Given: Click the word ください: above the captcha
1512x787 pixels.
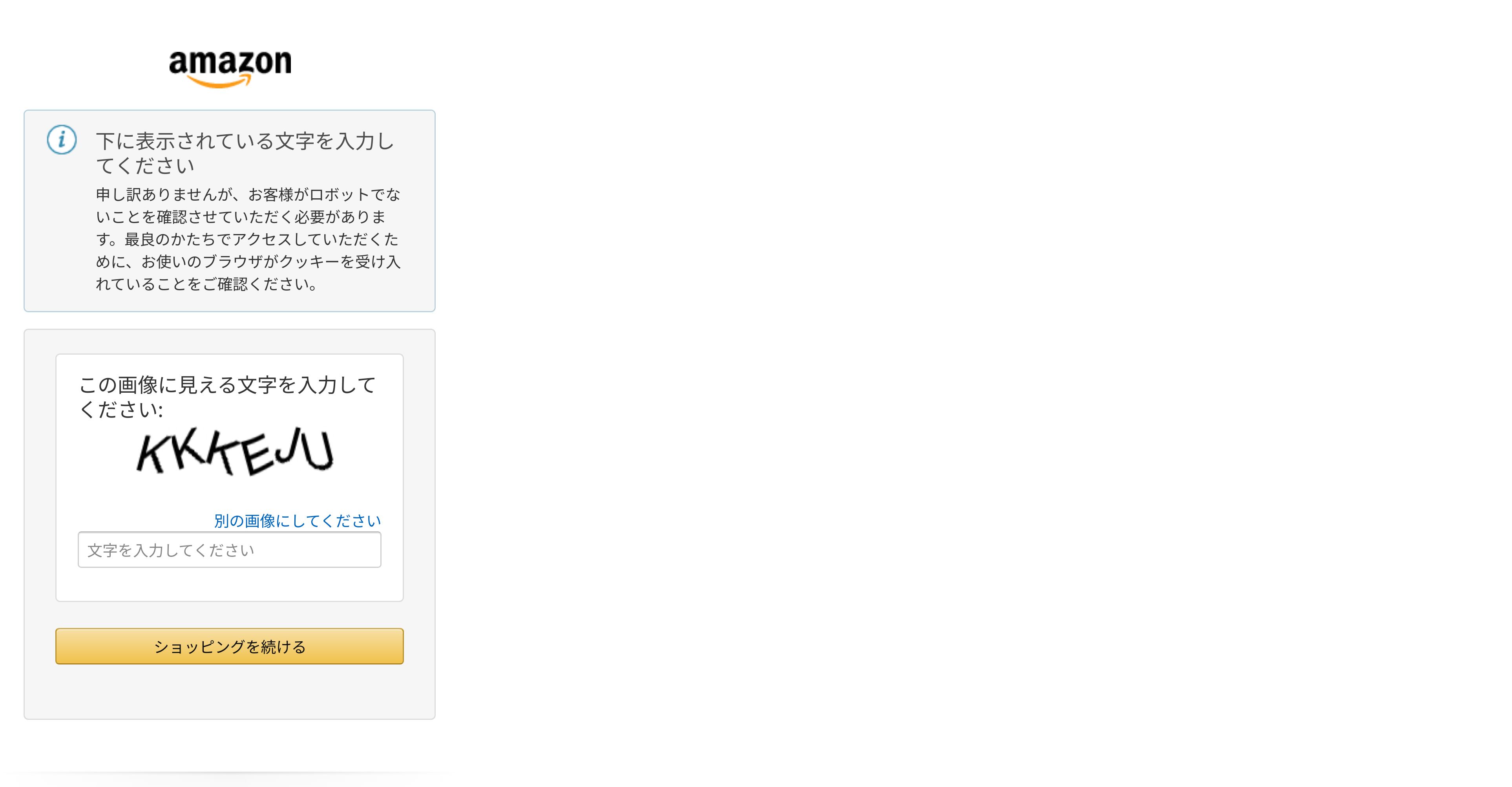Looking at the screenshot, I should click(x=121, y=409).
